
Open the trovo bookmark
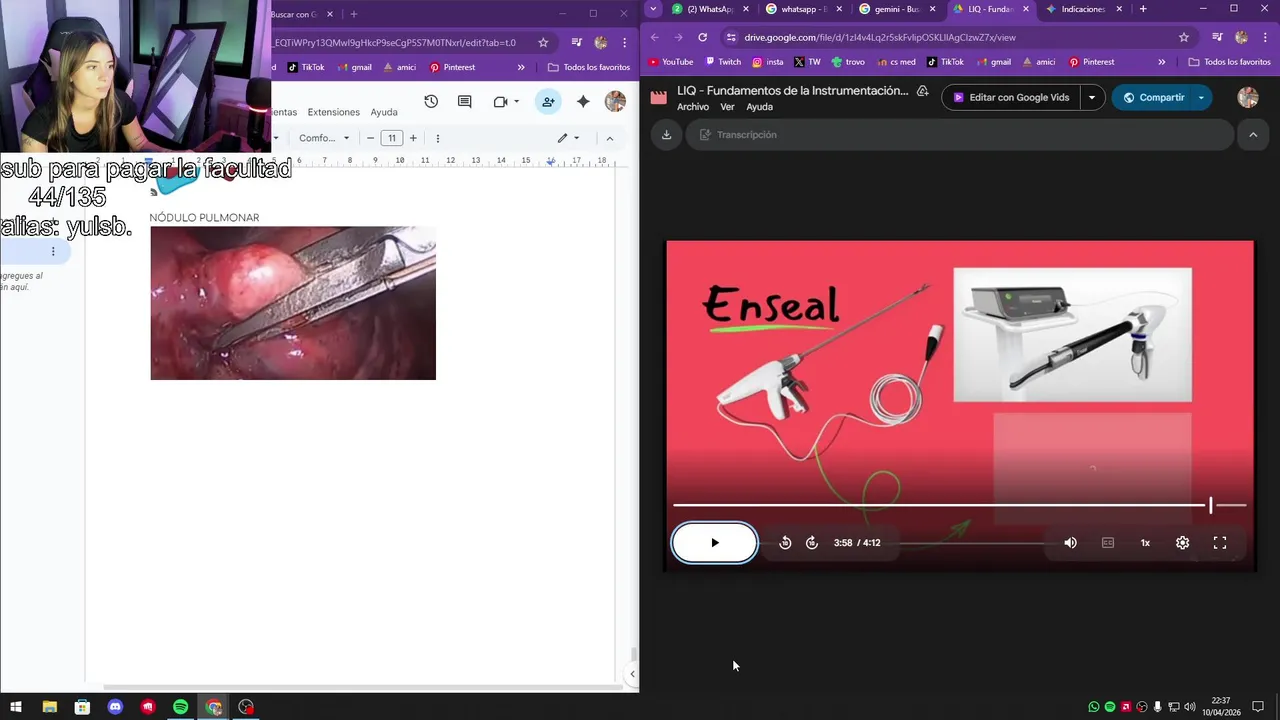(x=848, y=62)
